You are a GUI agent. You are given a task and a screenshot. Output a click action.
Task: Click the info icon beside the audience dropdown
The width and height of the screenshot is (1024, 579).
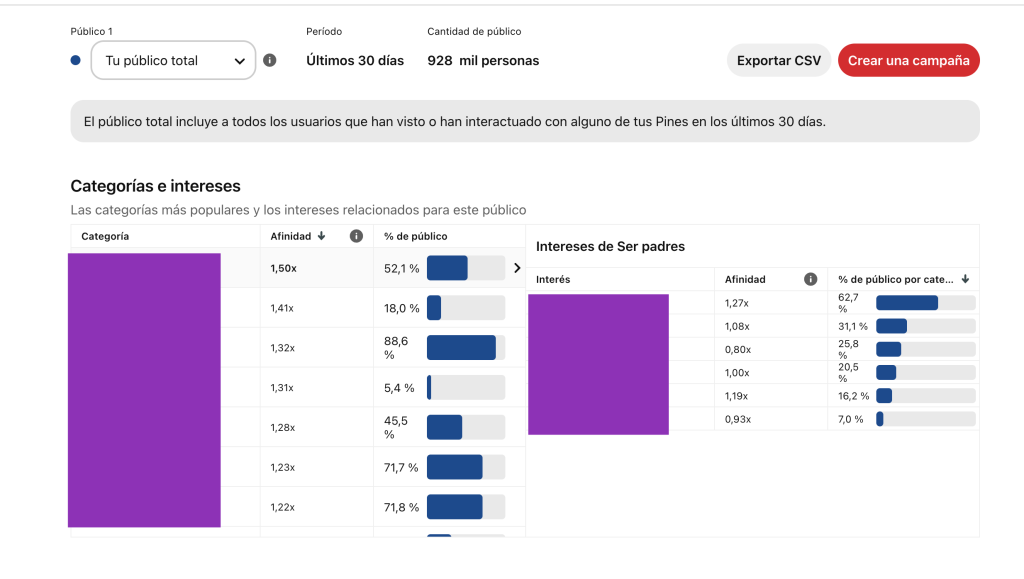(x=270, y=60)
